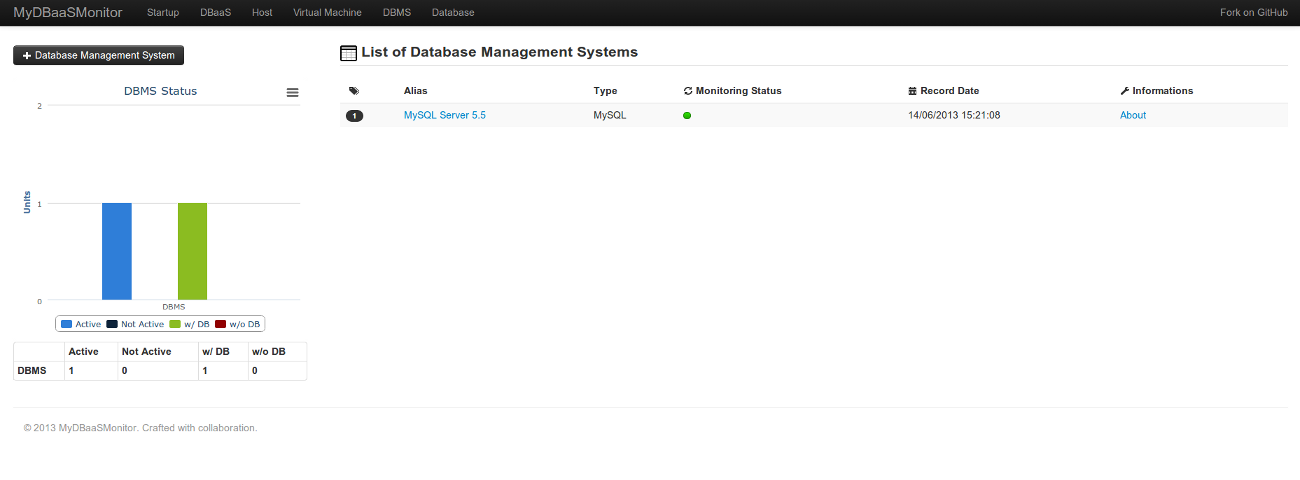Screen dimensions: 1300x480
Task: Open the MySQL Server 5.5 link
Action: (445, 116)
